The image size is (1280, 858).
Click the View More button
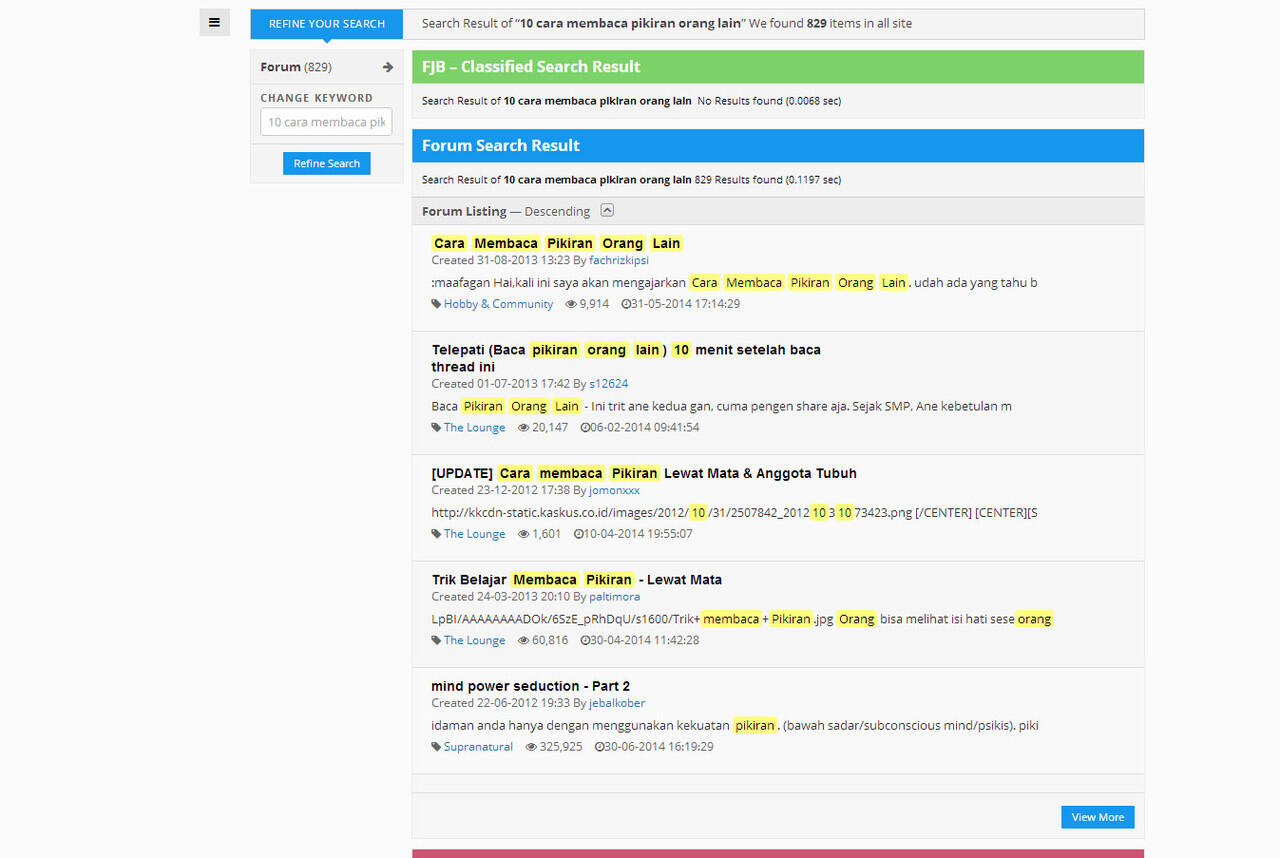point(1098,817)
